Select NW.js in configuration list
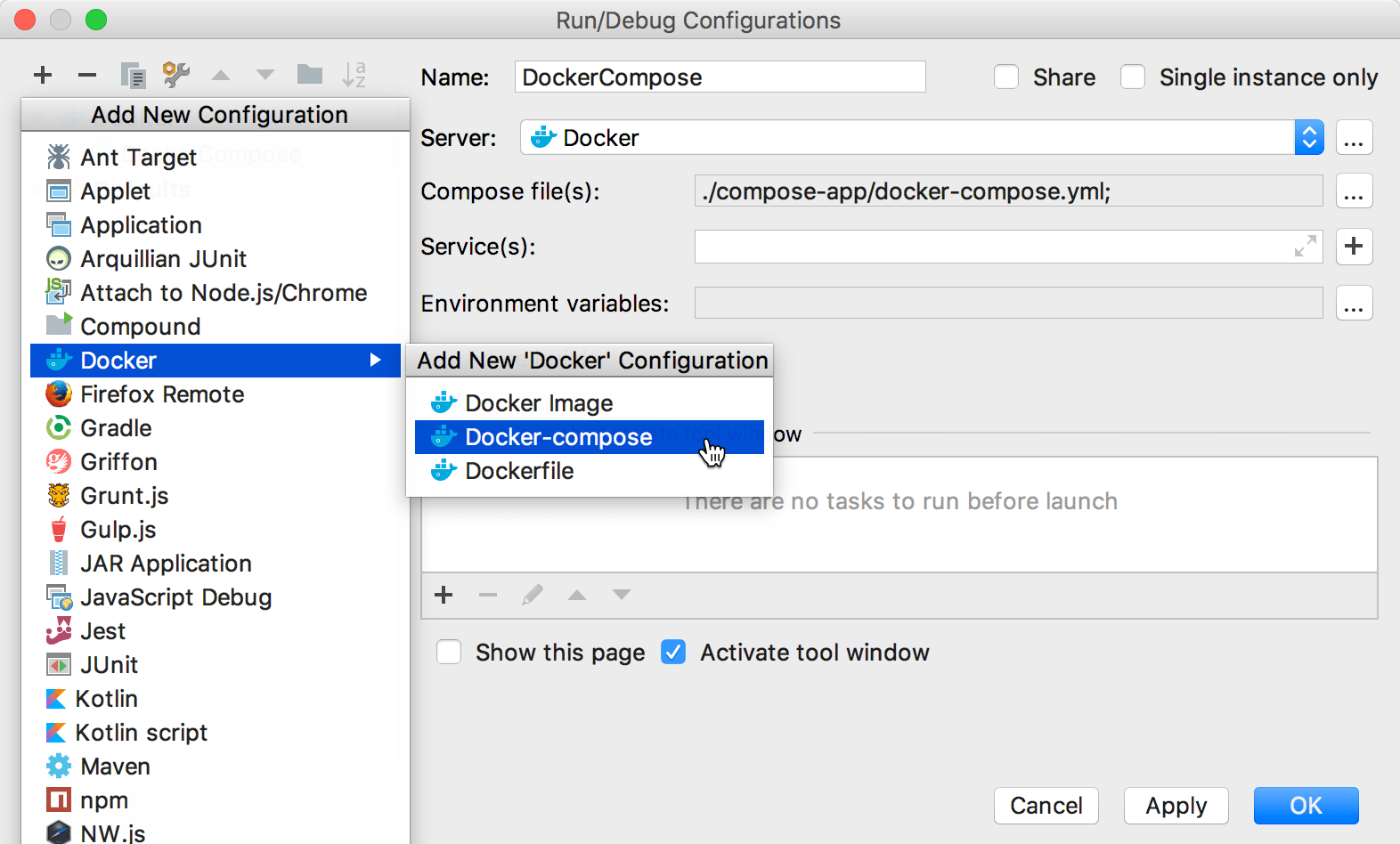Image resolution: width=1400 pixels, height=844 pixels. tap(216, 833)
